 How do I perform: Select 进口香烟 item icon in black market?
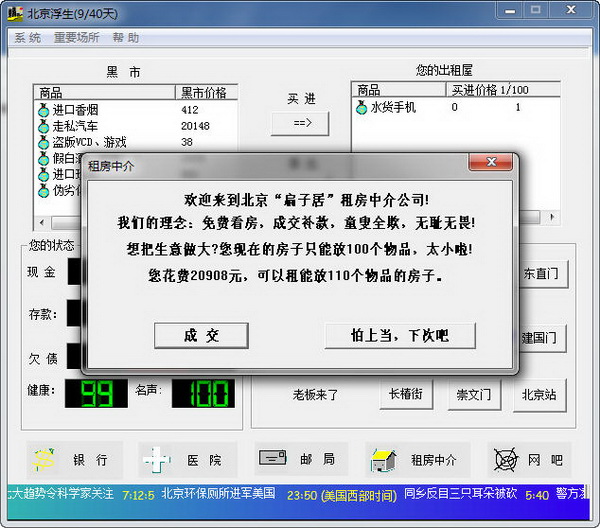43,109
